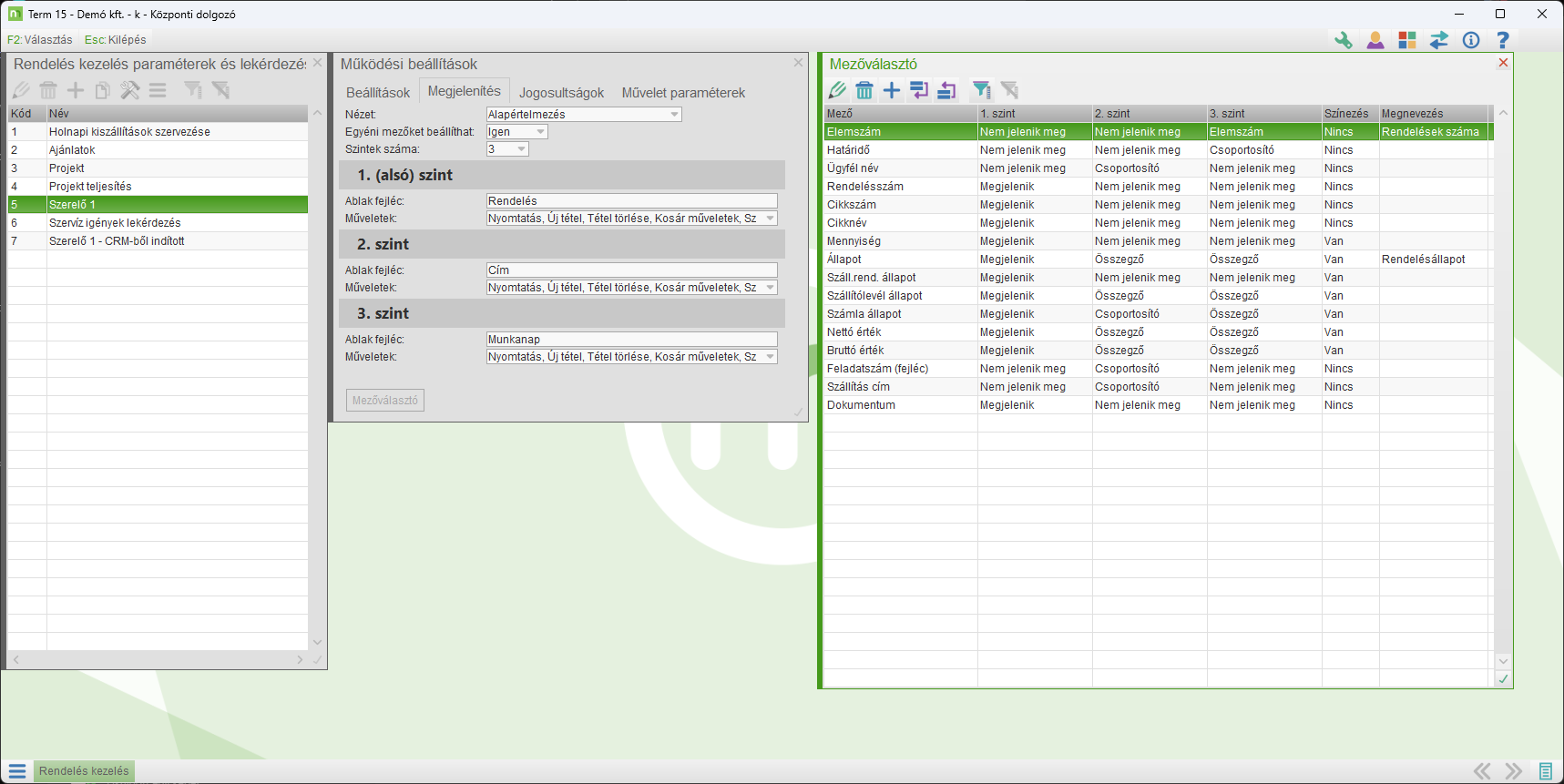
Task: Switch to the Jogosultságok tab
Action: pyautogui.click(x=561, y=93)
